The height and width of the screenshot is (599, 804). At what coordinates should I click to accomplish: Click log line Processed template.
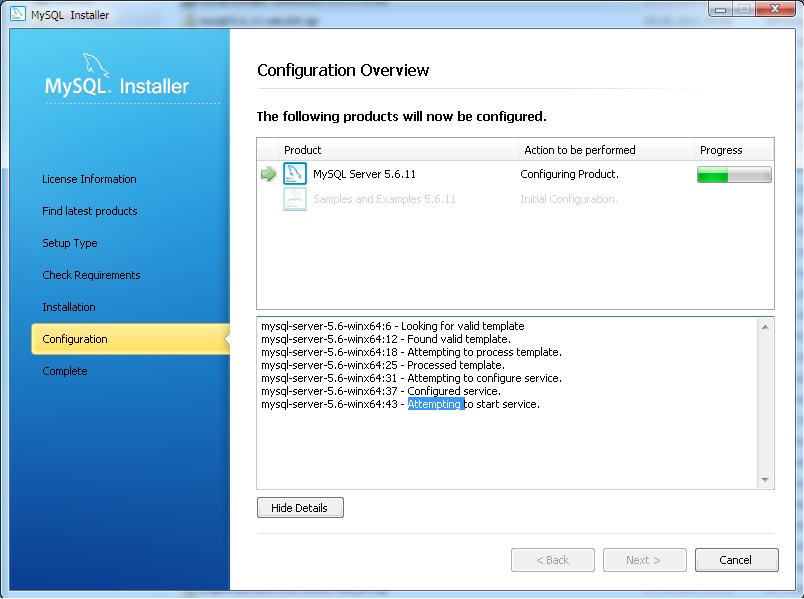pos(383,365)
